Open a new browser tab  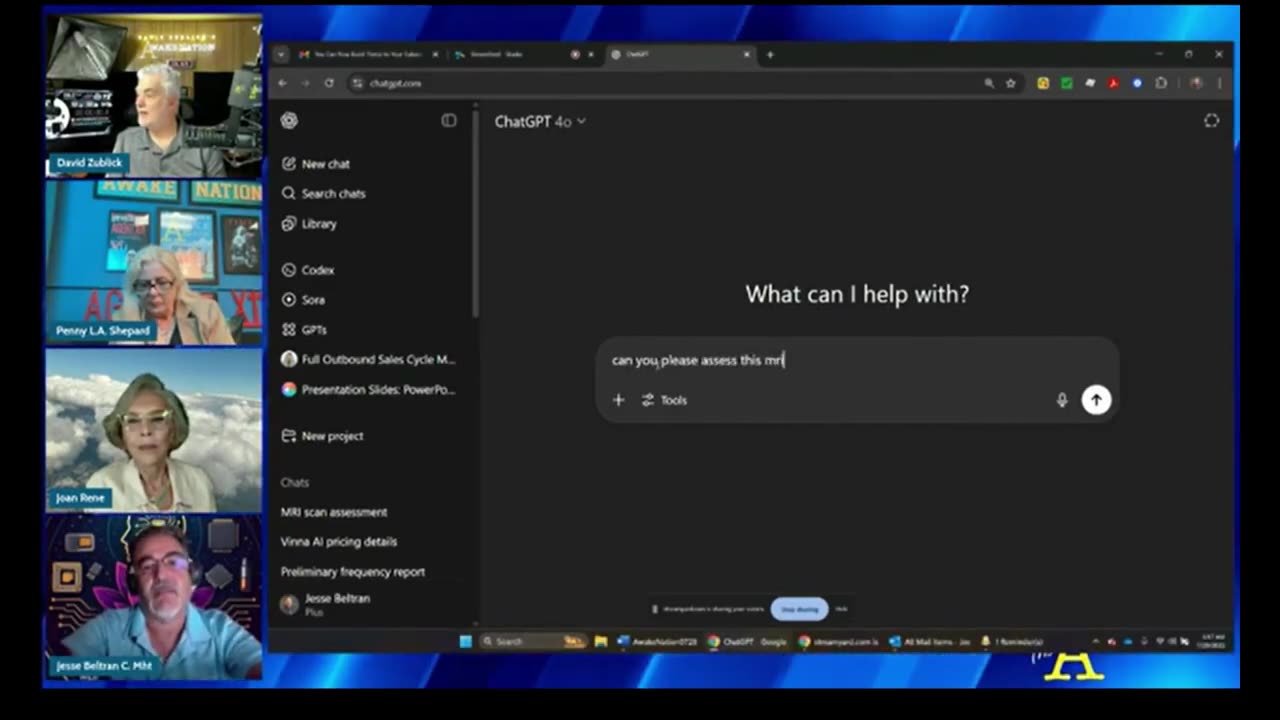coord(770,54)
